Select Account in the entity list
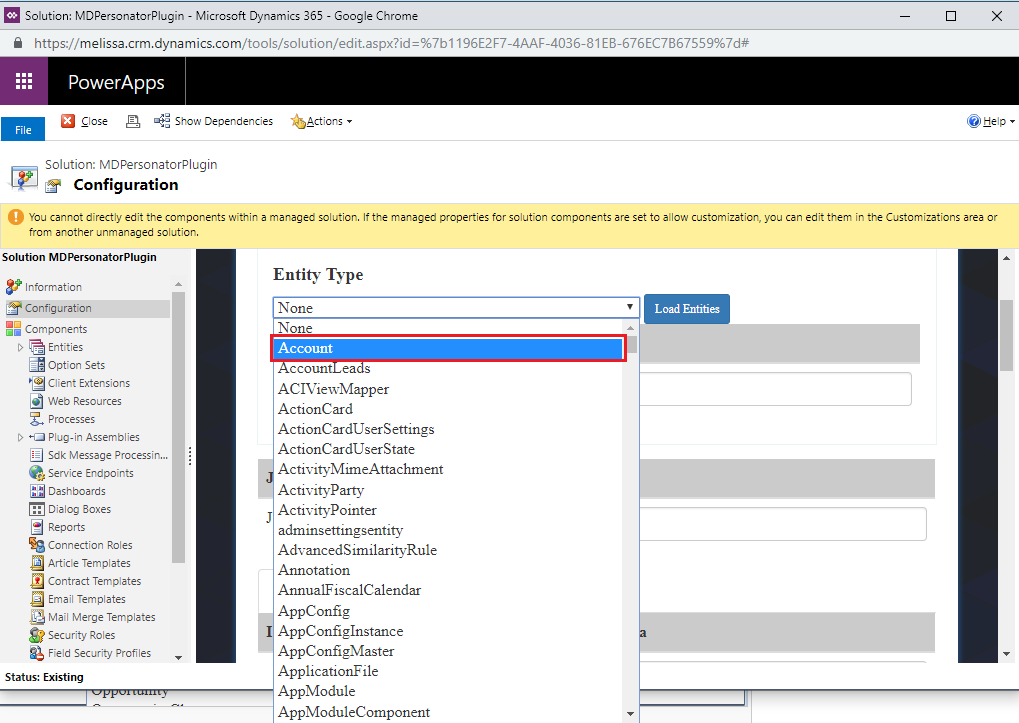The image size is (1019, 723). [448, 348]
